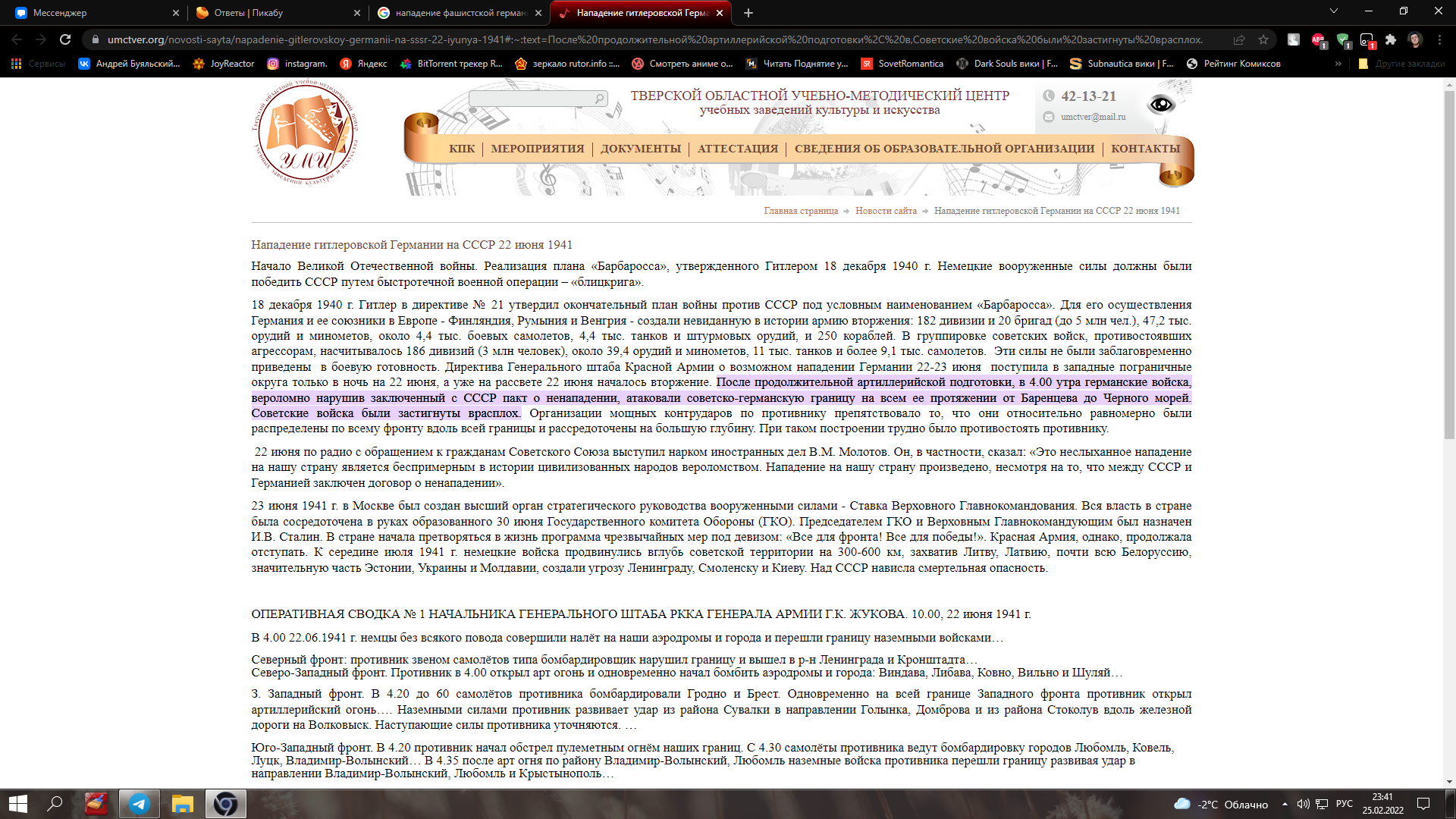Click the site search magnifier icon

(x=599, y=99)
